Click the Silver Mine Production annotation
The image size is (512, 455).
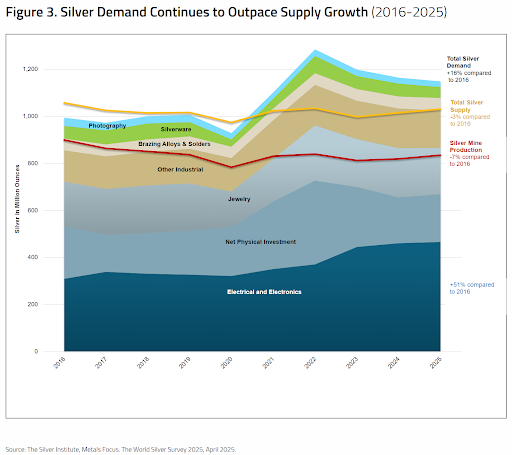469,153
